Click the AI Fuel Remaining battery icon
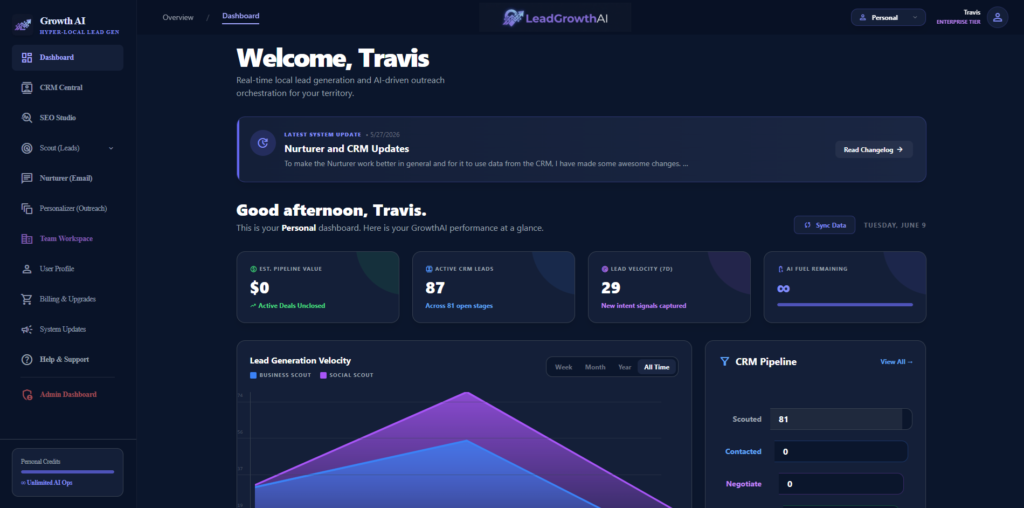 pyautogui.click(x=780, y=269)
